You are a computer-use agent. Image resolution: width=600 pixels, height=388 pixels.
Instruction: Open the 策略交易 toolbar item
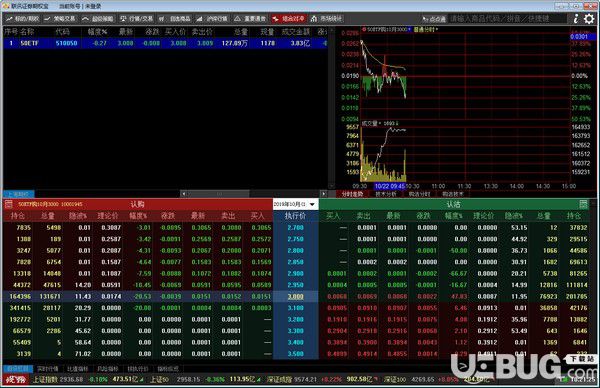pyautogui.click(x=60, y=18)
